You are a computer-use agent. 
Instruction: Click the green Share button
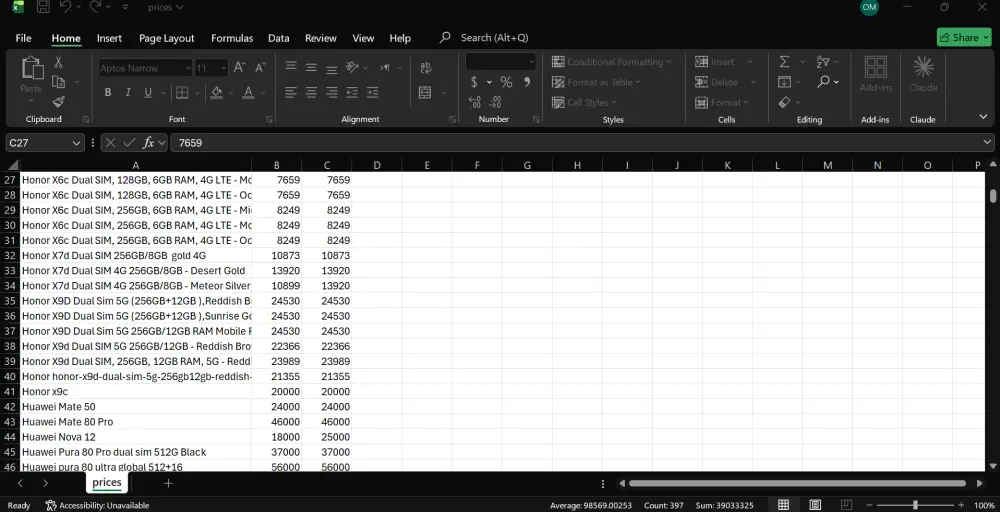(x=964, y=38)
